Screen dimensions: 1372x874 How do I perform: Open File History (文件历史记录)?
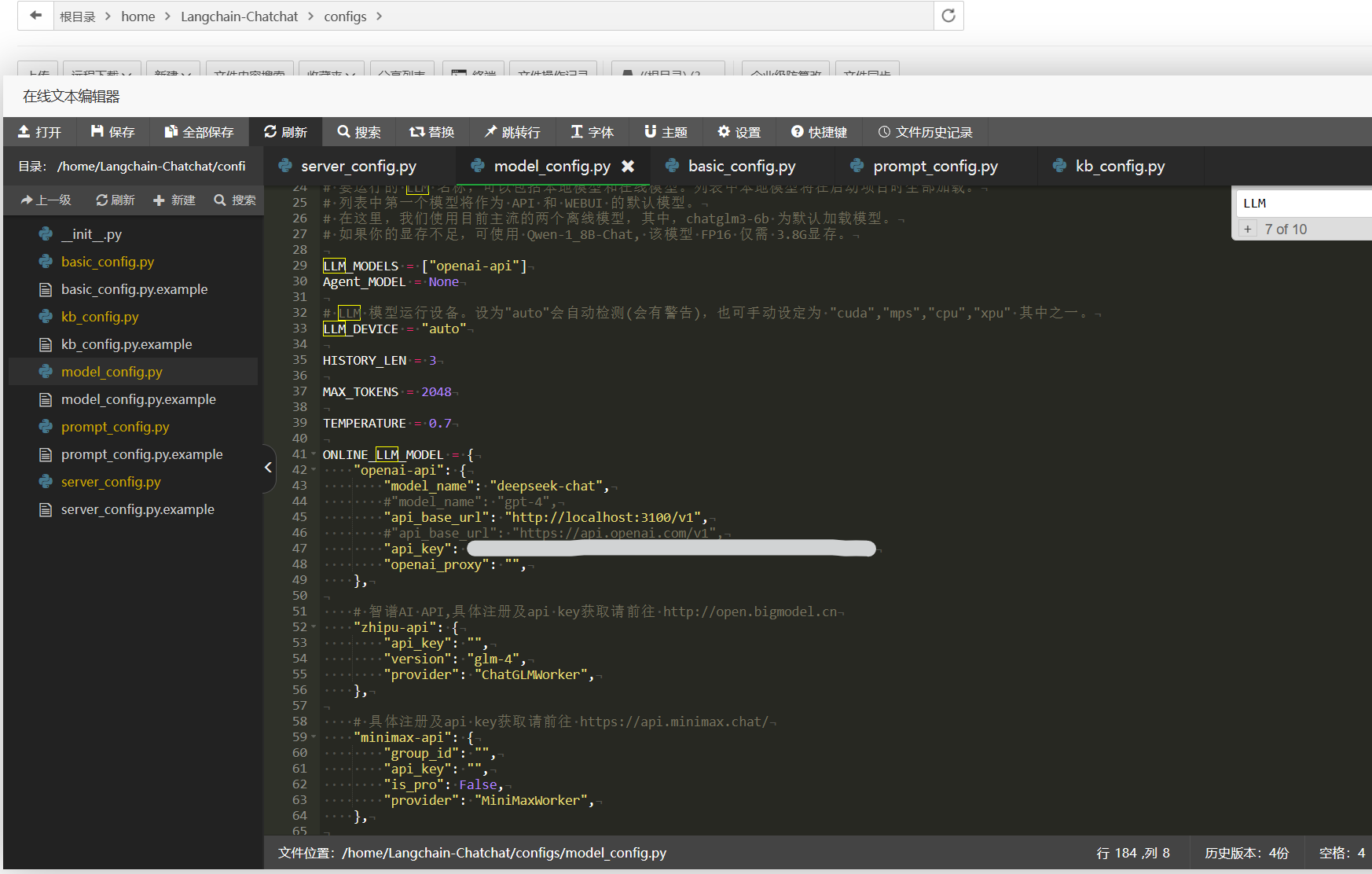click(x=925, y=132)
